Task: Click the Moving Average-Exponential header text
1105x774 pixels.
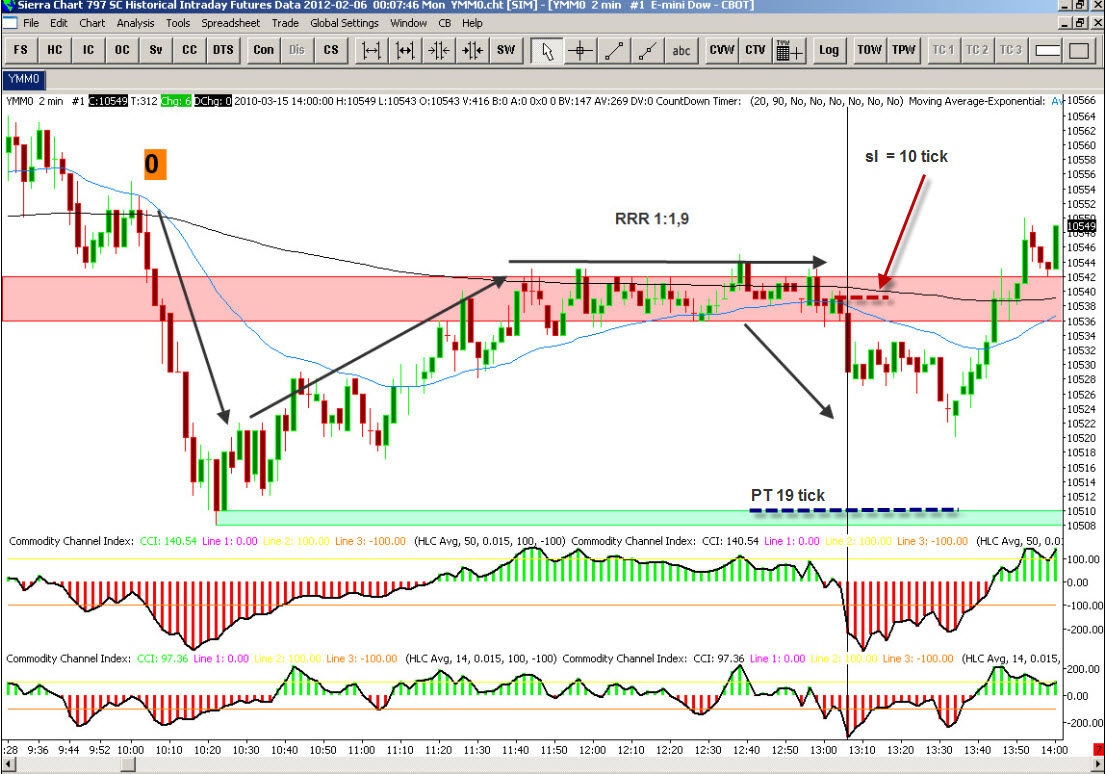Action: tap(976, 101)
